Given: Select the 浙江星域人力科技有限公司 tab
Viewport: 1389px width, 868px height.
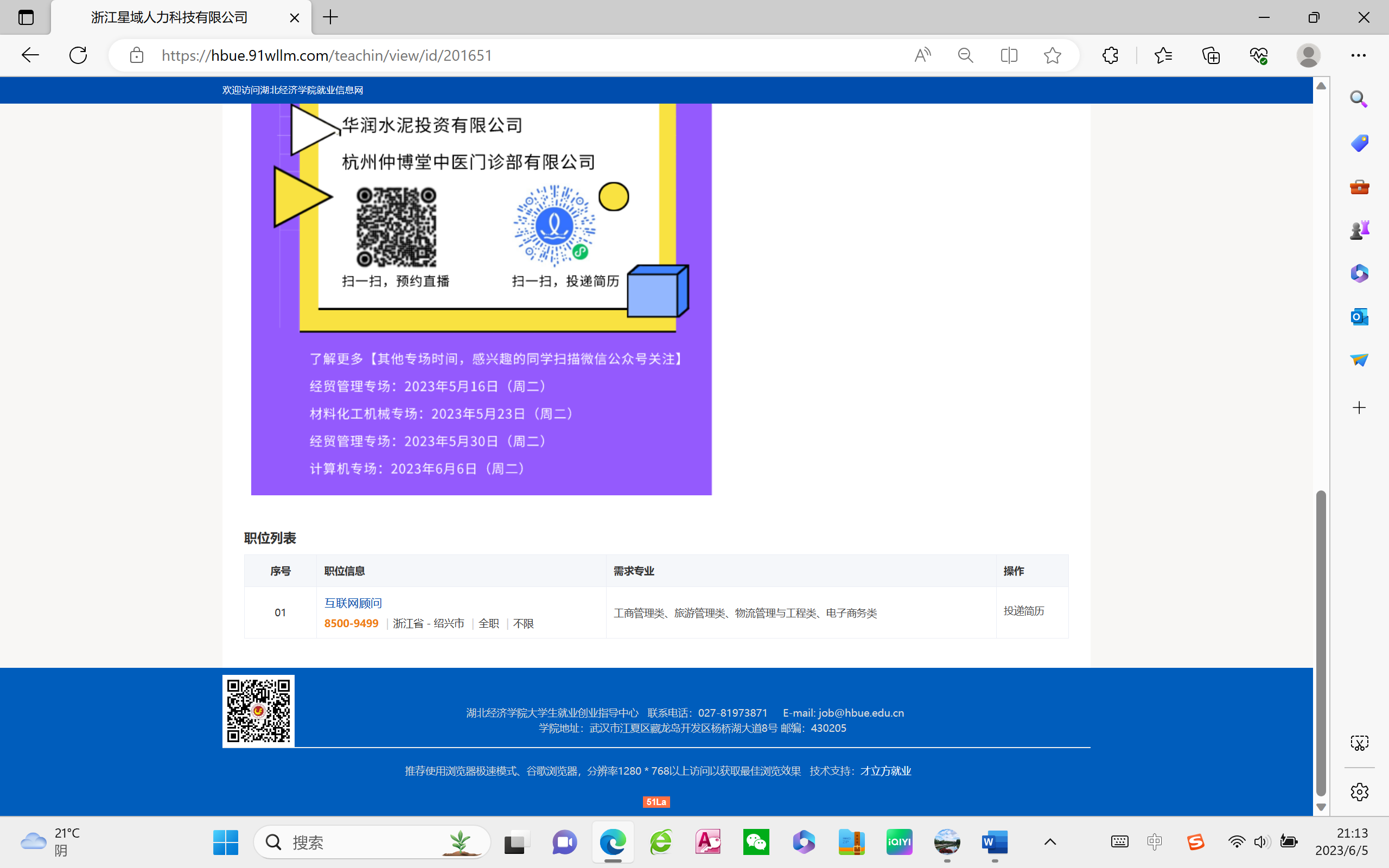Looking at the screenshot, I should coord(170,17).
